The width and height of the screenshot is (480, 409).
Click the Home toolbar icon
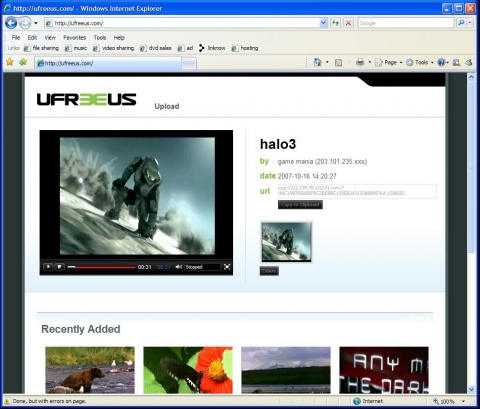(317, 62)
